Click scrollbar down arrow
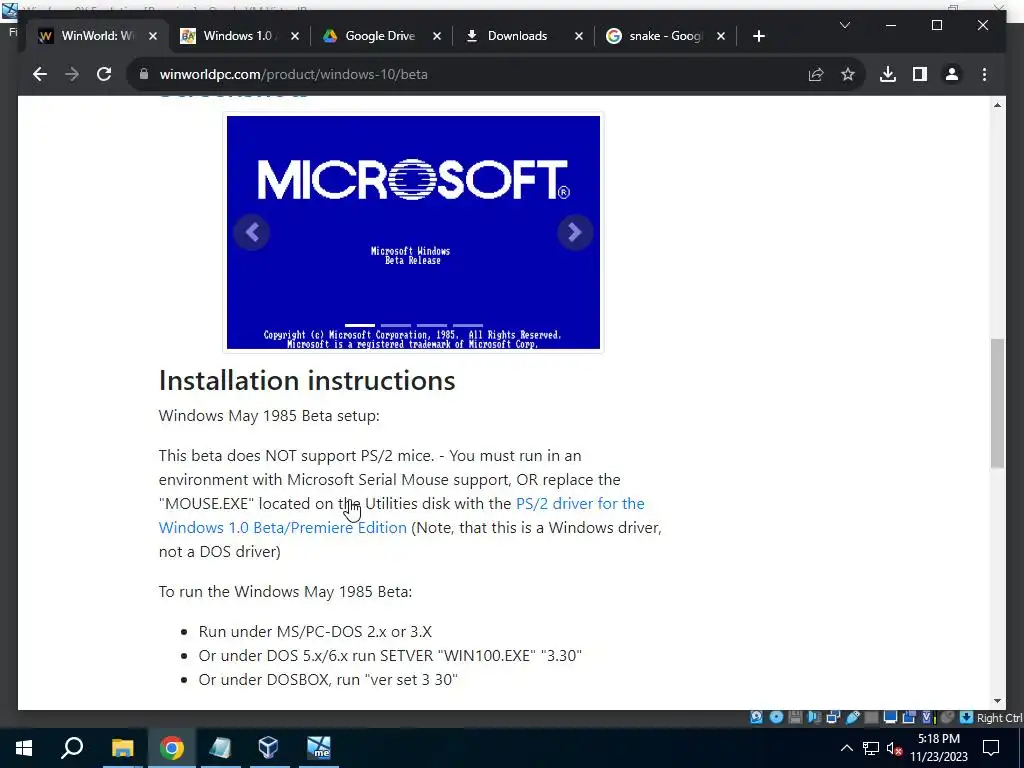The width and height of the screenshot is (1024, 768). point(997,701)
